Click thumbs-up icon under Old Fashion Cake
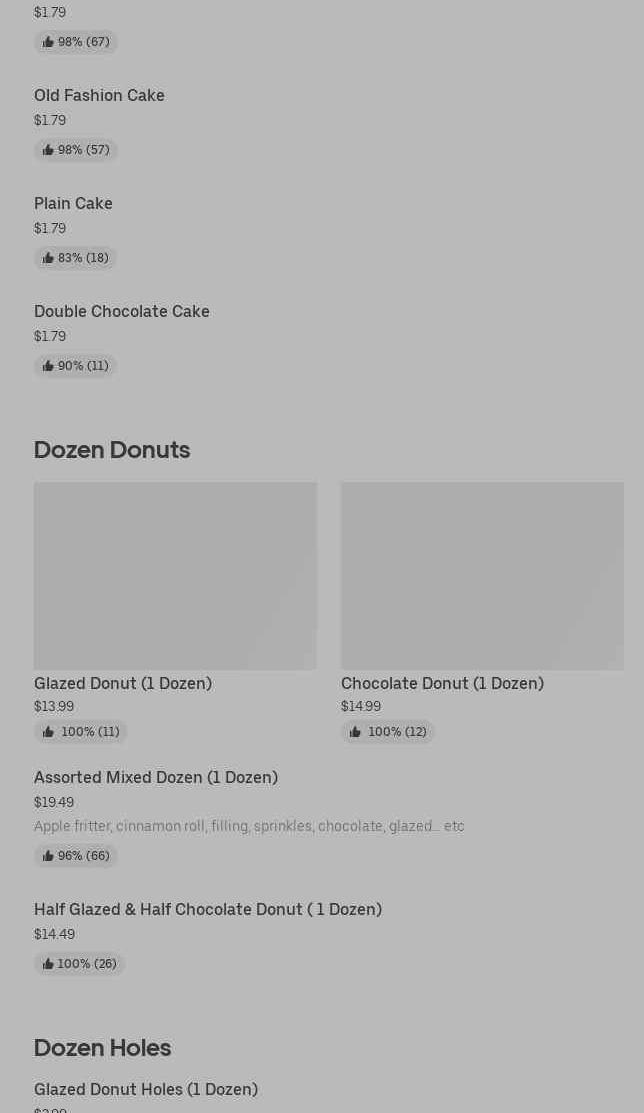Screen dimensions: 644x1113 (48, 150)
